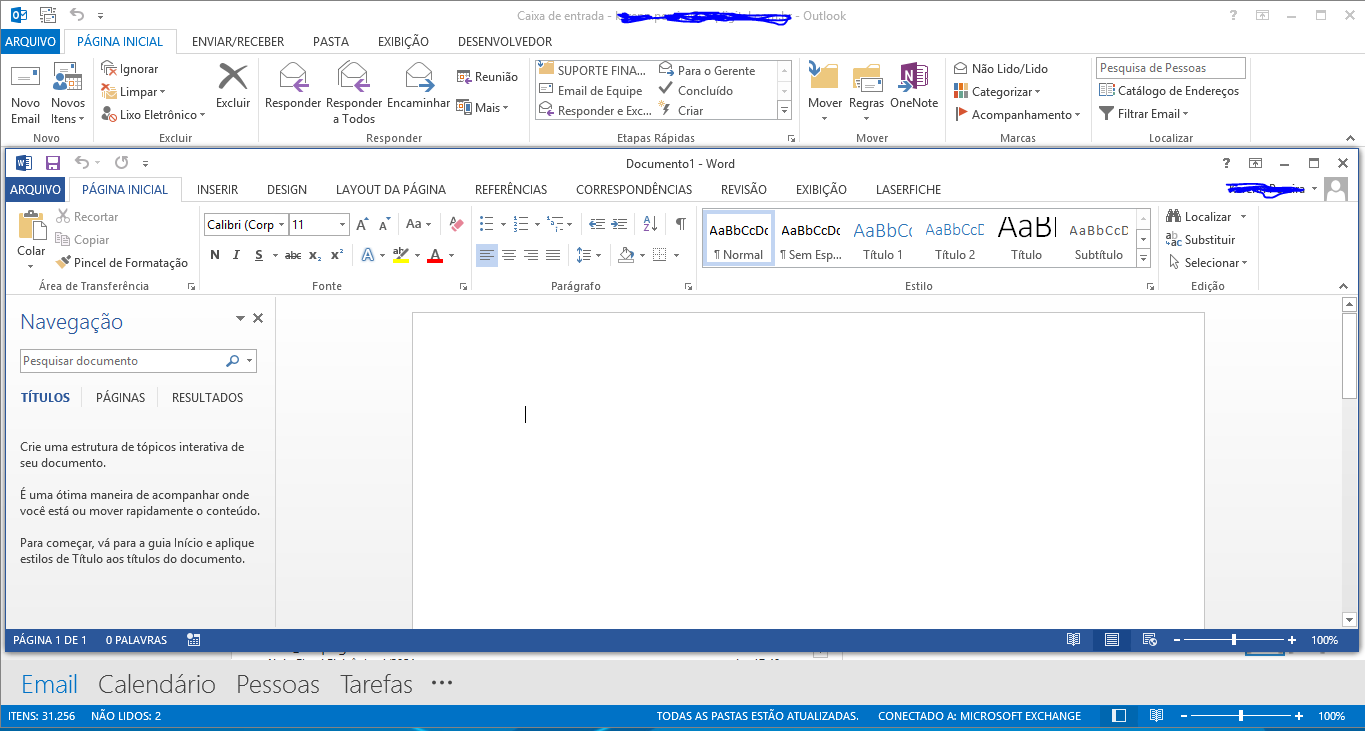
Task: Click the Pesquisar documento search field
Action: (x=138, y=361)
